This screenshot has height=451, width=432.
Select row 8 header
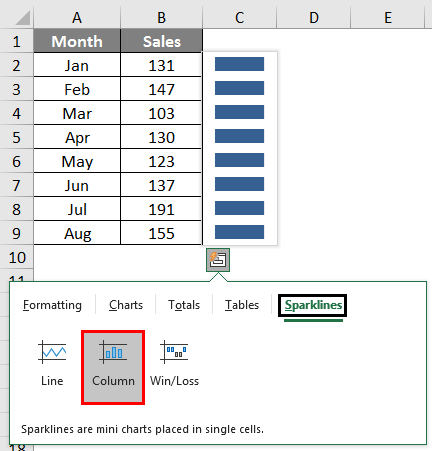point(17,209)
